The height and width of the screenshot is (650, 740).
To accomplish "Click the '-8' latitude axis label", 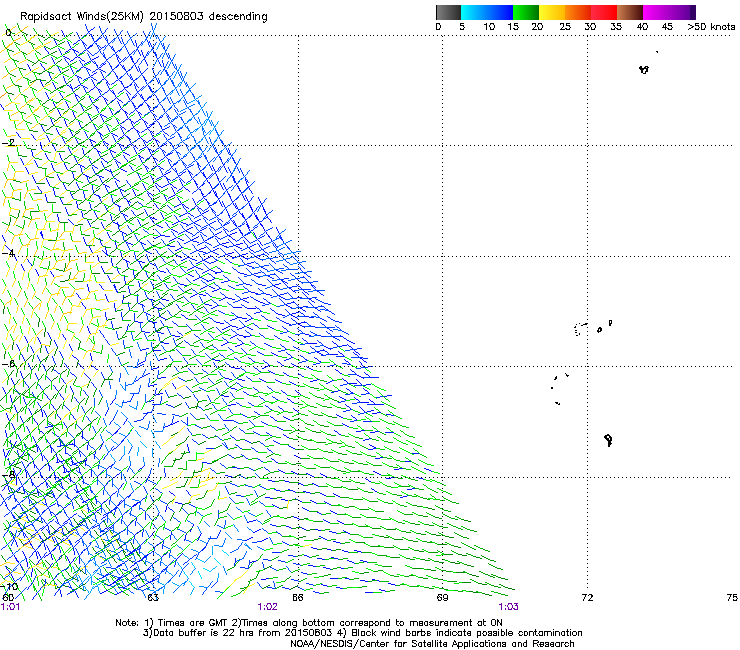I will [8, 475].
